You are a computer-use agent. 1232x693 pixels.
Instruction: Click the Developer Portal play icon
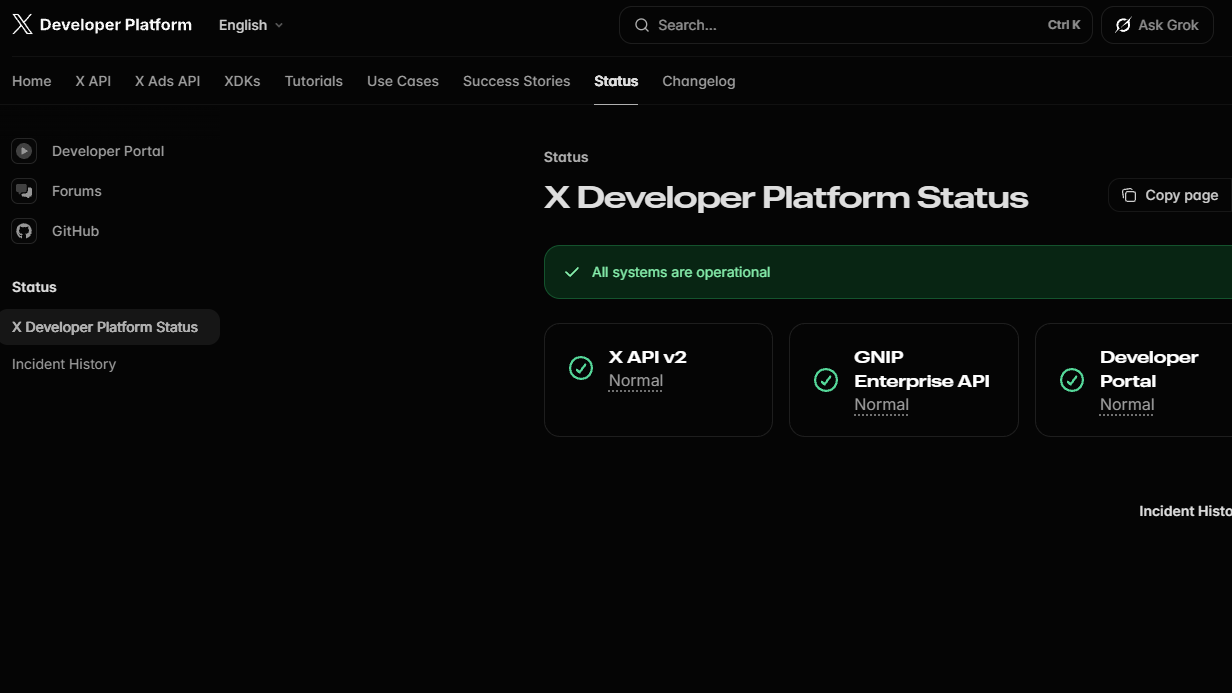pos(23,151)
